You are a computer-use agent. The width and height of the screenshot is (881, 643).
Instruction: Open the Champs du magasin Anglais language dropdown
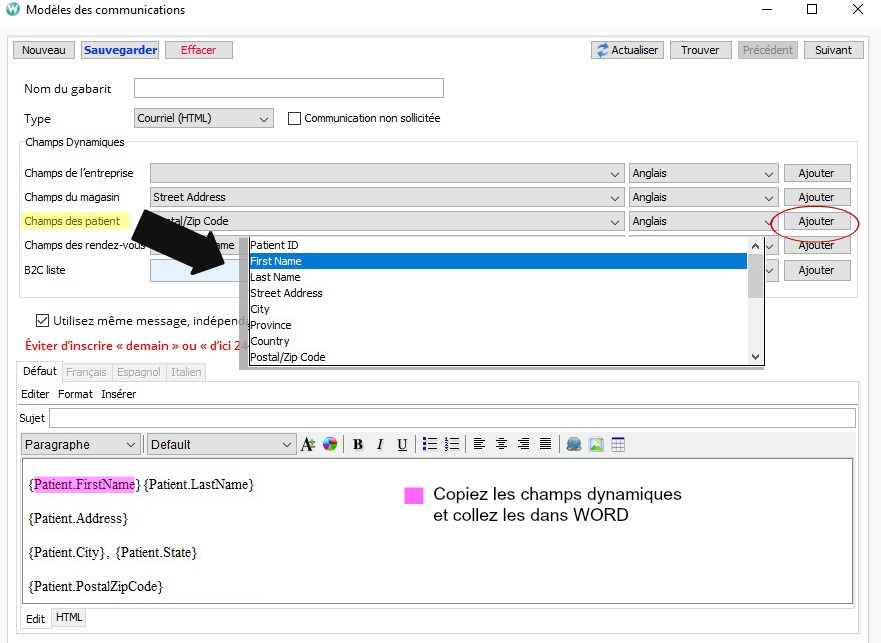[x=703, y=197]
